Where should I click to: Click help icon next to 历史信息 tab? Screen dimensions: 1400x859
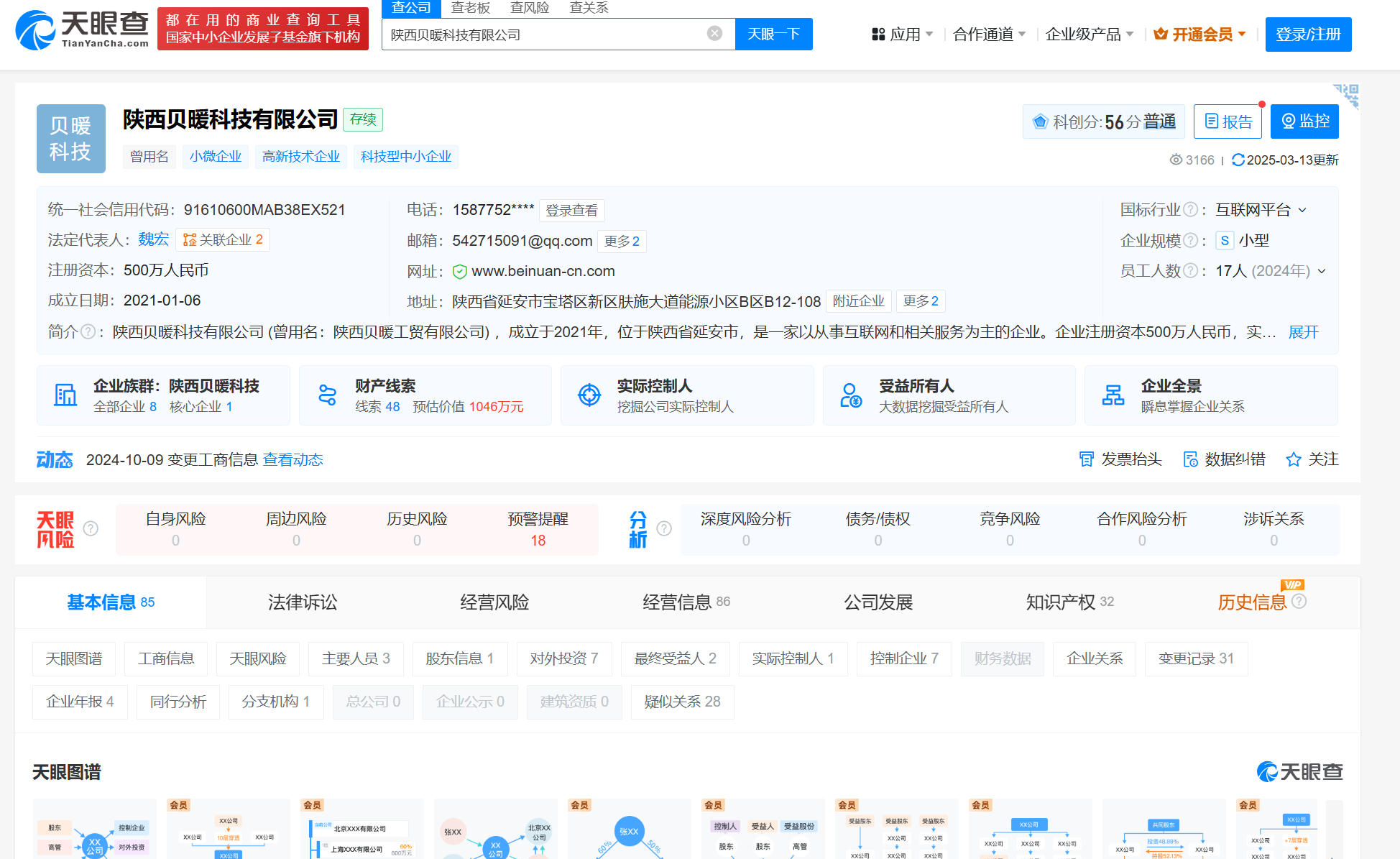pyautogui.click(x=1299, y=601)
